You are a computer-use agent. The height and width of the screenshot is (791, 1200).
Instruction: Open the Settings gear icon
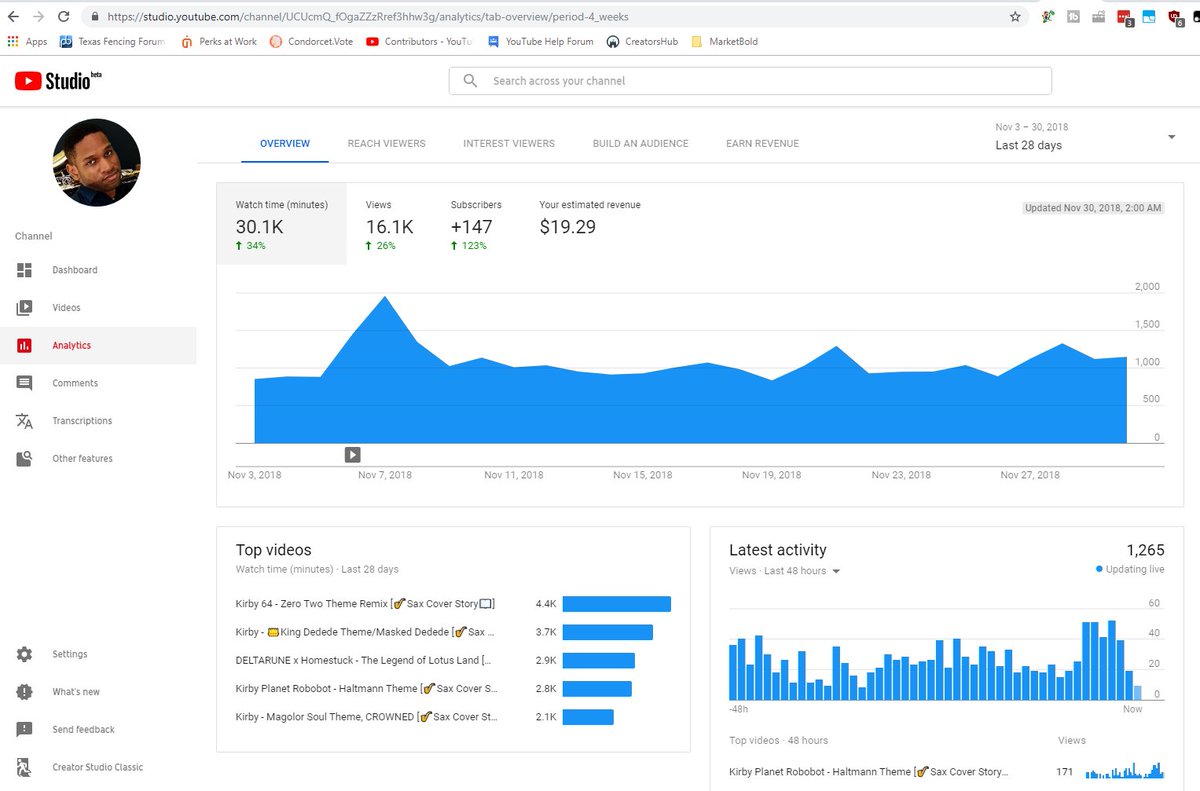click(25, 654)
